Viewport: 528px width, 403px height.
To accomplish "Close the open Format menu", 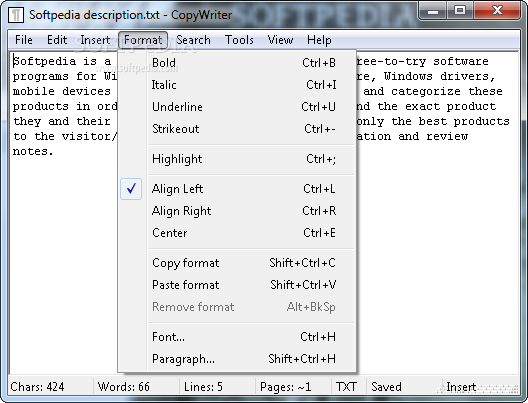I will click(143, 40).
